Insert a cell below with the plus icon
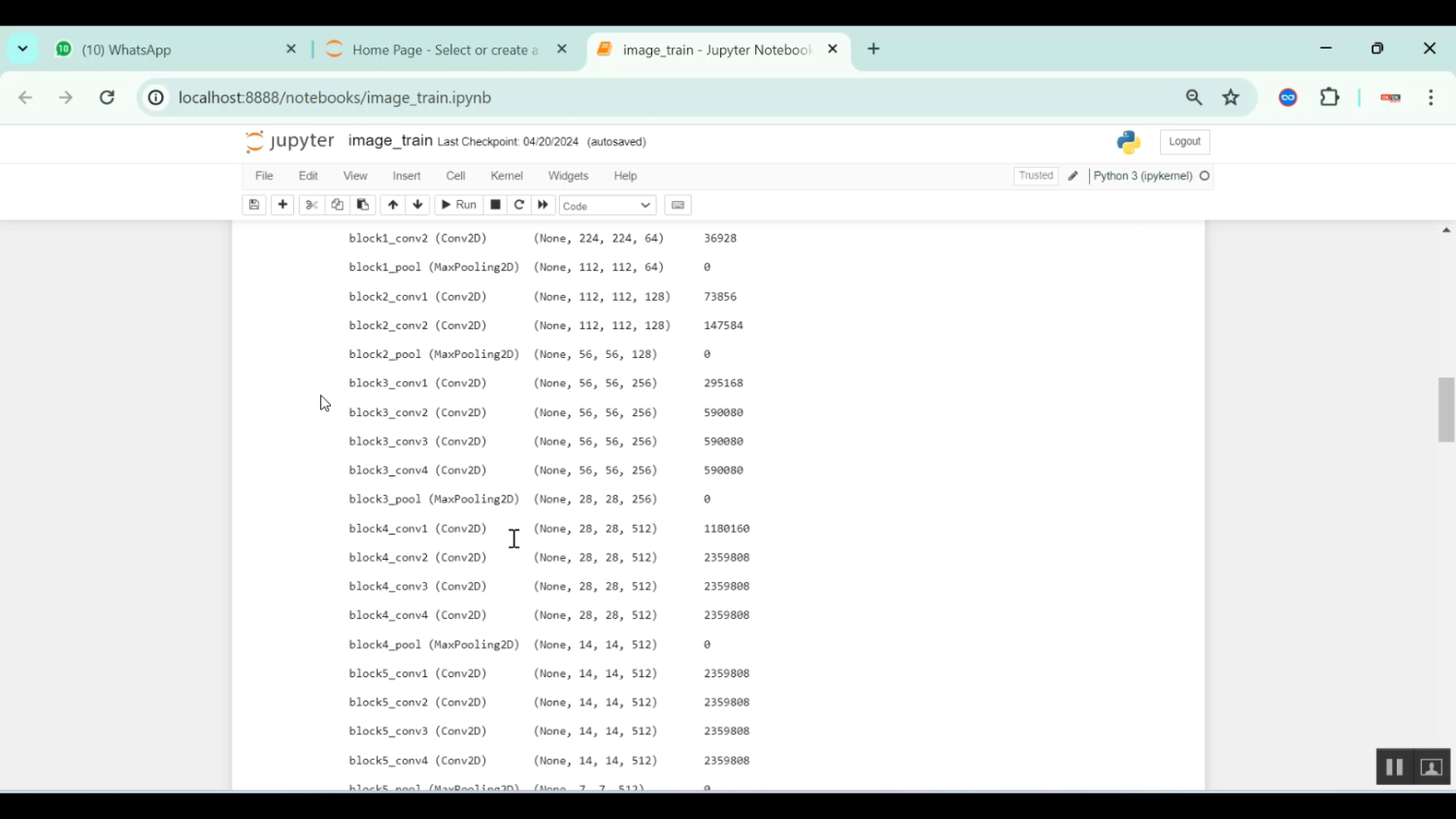The height and width of the screenshot is (819, 1456). point(282,205)
